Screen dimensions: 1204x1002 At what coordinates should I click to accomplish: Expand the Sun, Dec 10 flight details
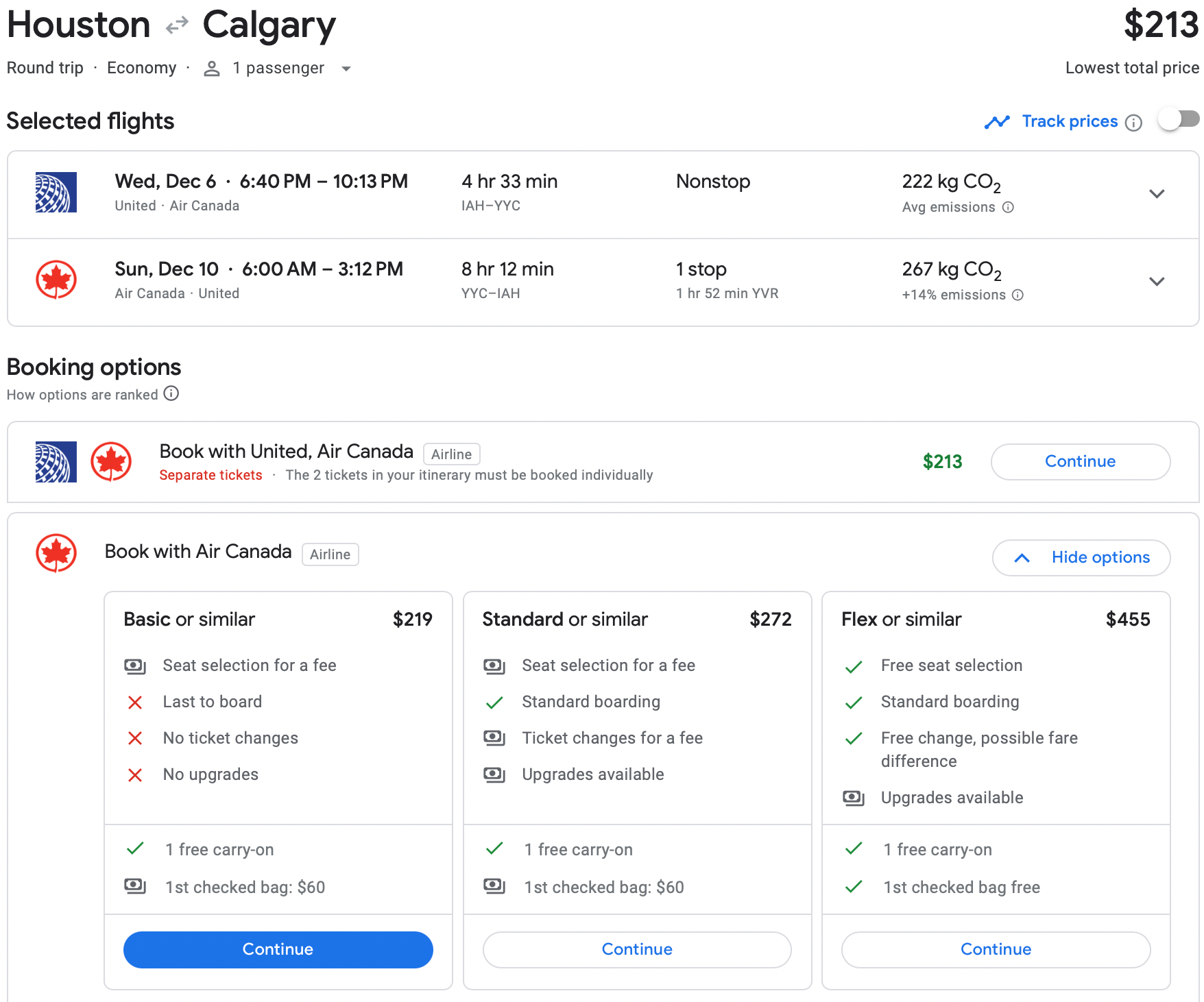(x=1157, y=282)
